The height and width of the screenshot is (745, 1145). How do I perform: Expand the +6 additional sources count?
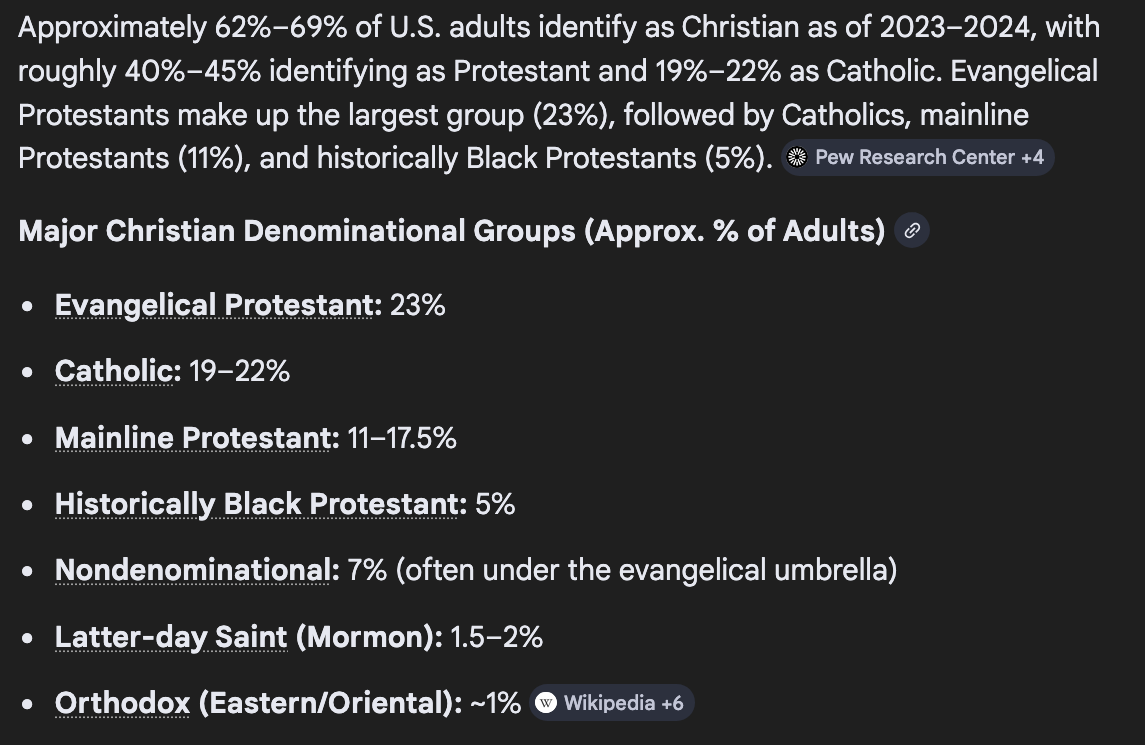click(672, 703)
